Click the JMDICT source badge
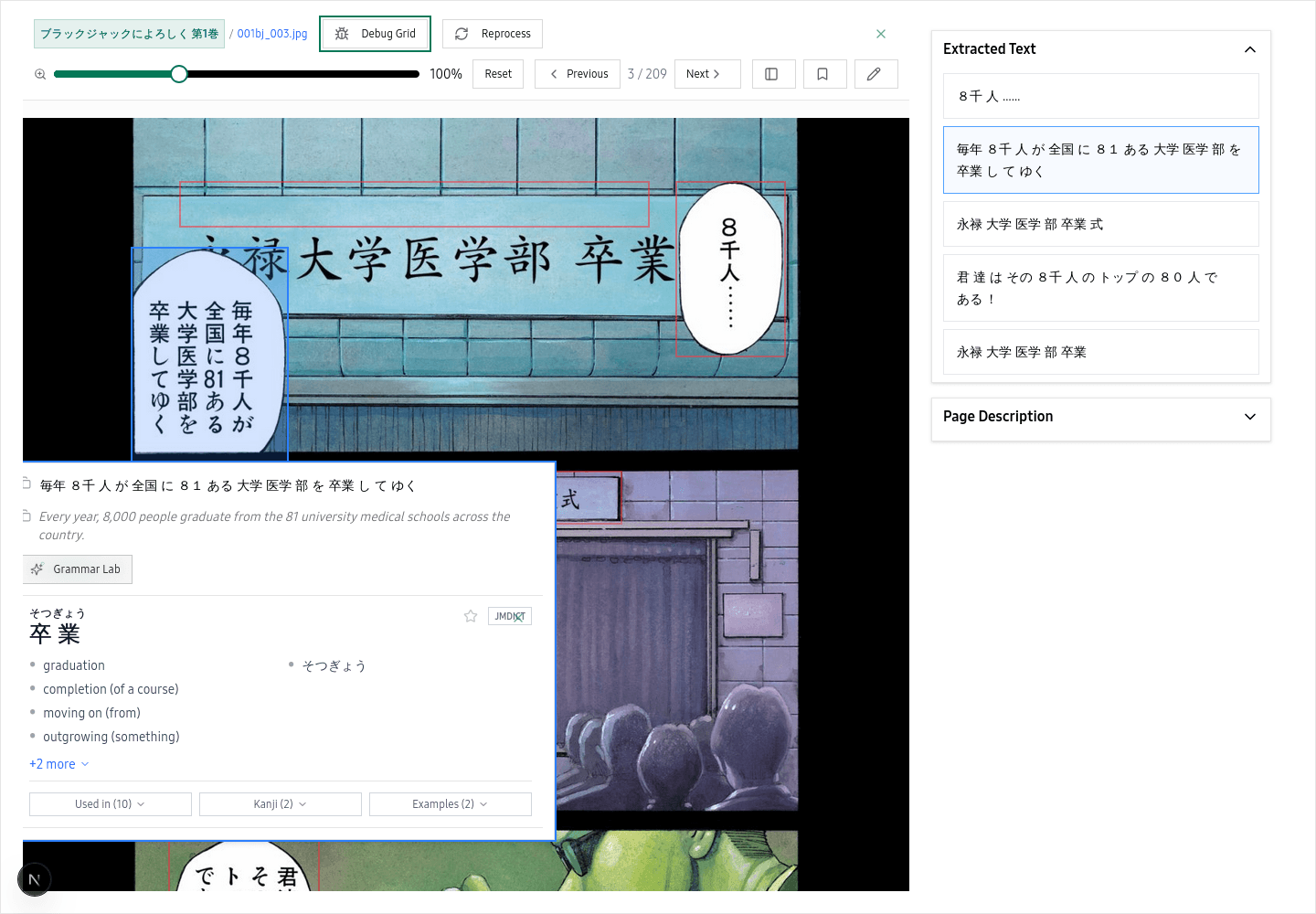1316x914 pixels. [x=509, y=616]
